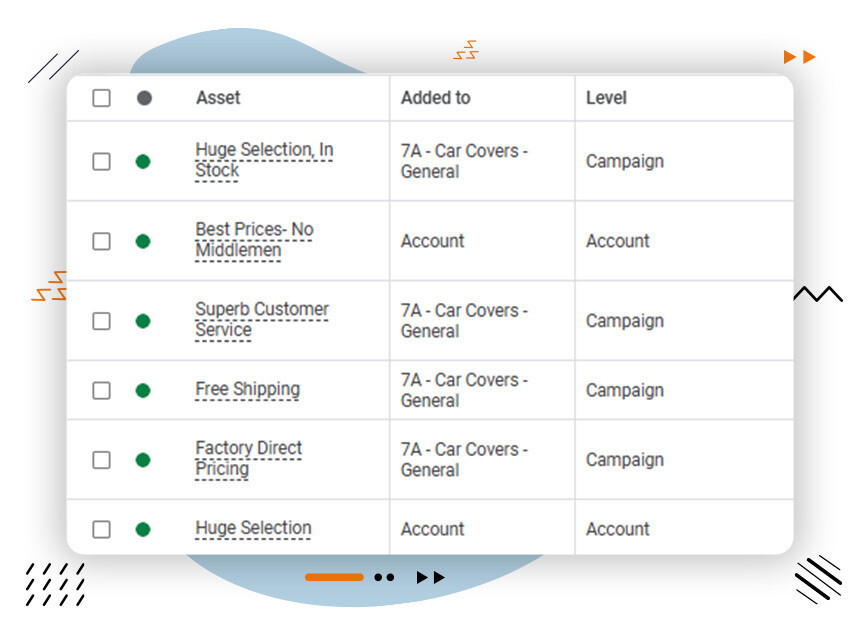Check the box beside Best Prices- No Middlemen
Screen dimensions: 860x628
coord(101,241)
